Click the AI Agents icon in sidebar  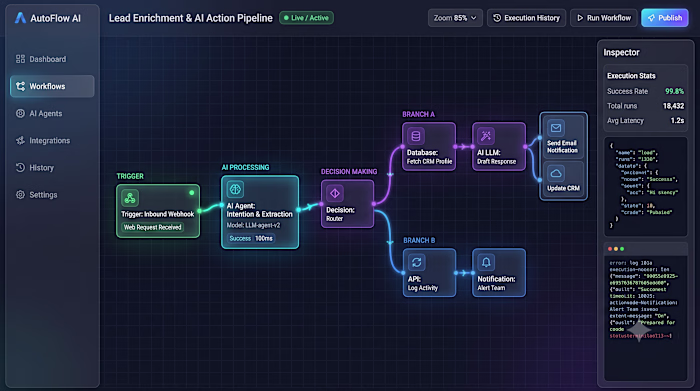click(20, 113)
